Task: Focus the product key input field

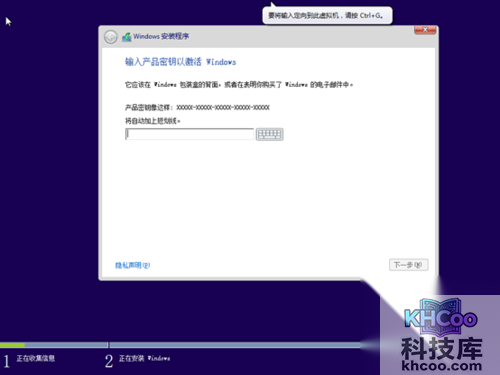Action: 189,134
